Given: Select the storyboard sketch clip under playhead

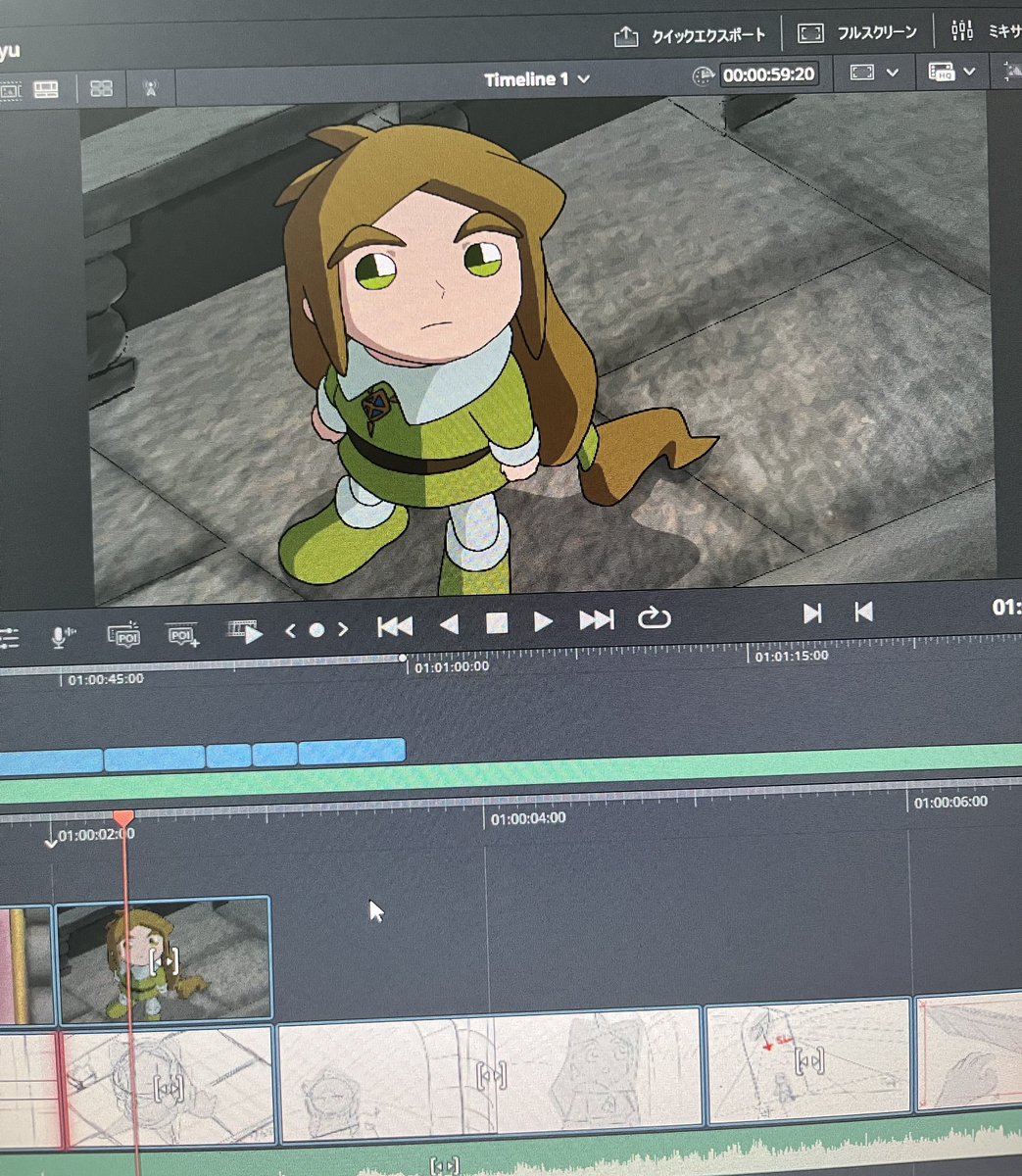Looking at the screenshot, I should [x=168, y=1085].
